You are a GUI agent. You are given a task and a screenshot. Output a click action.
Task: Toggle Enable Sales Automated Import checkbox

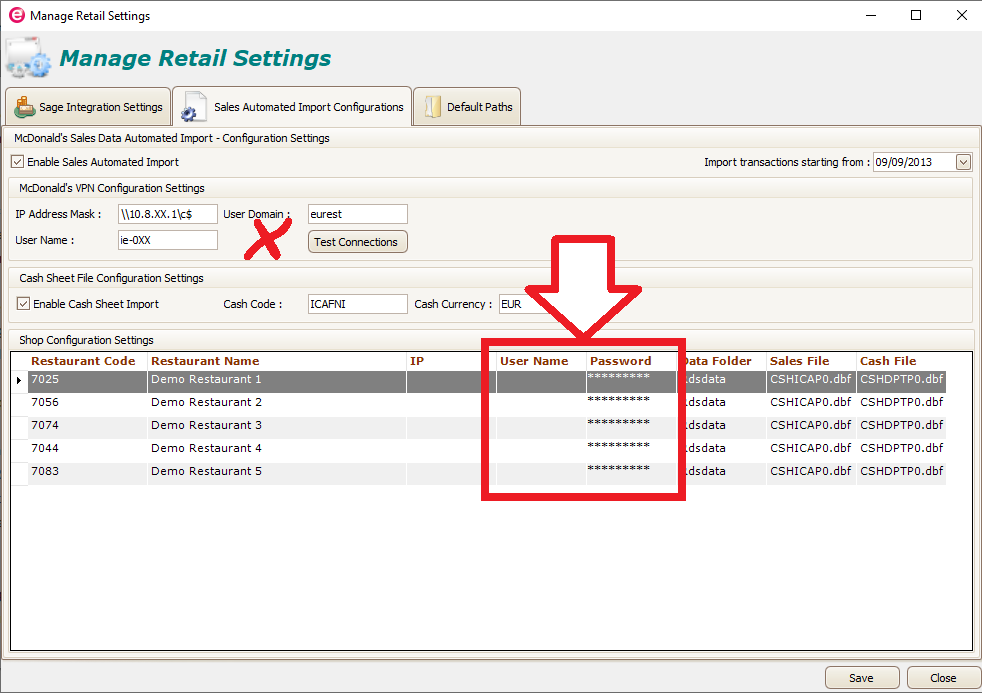18,162
